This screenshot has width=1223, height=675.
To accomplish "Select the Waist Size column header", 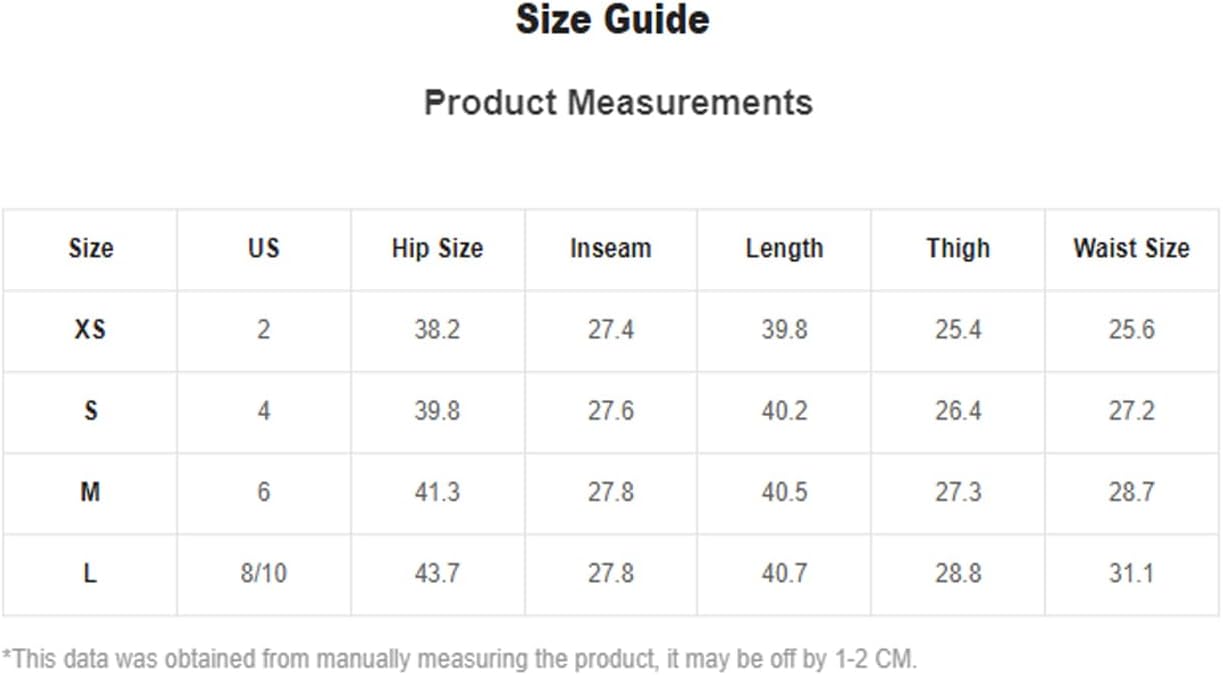I will (1131, 248).
